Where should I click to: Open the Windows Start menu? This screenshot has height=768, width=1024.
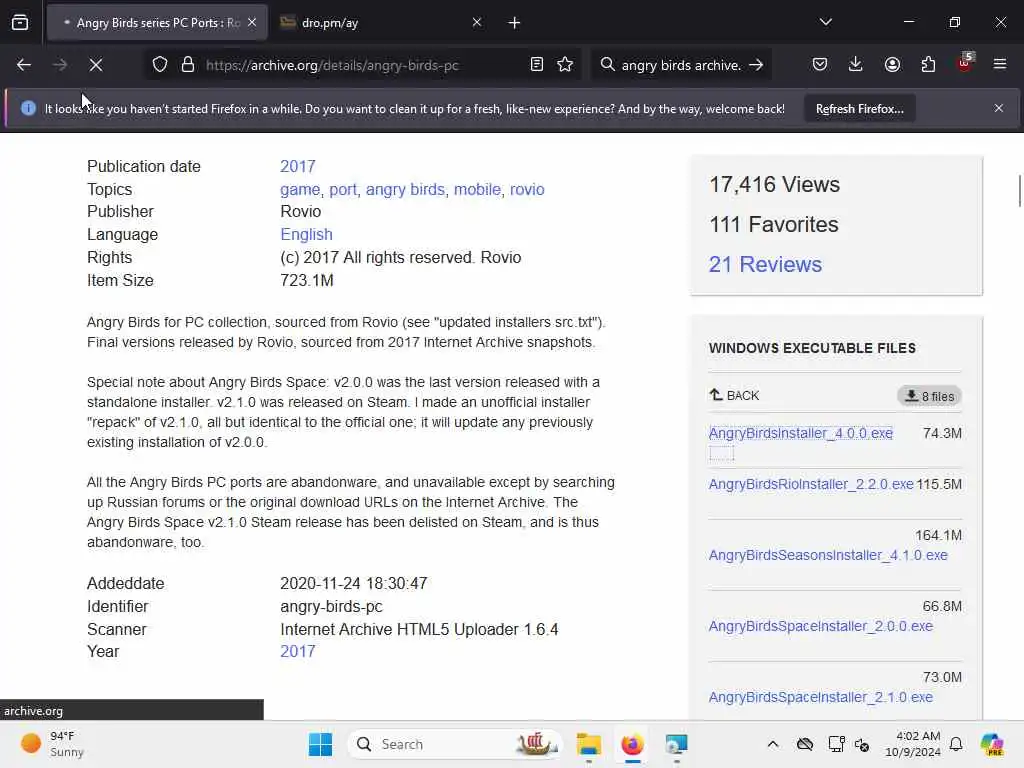(320, 744)
